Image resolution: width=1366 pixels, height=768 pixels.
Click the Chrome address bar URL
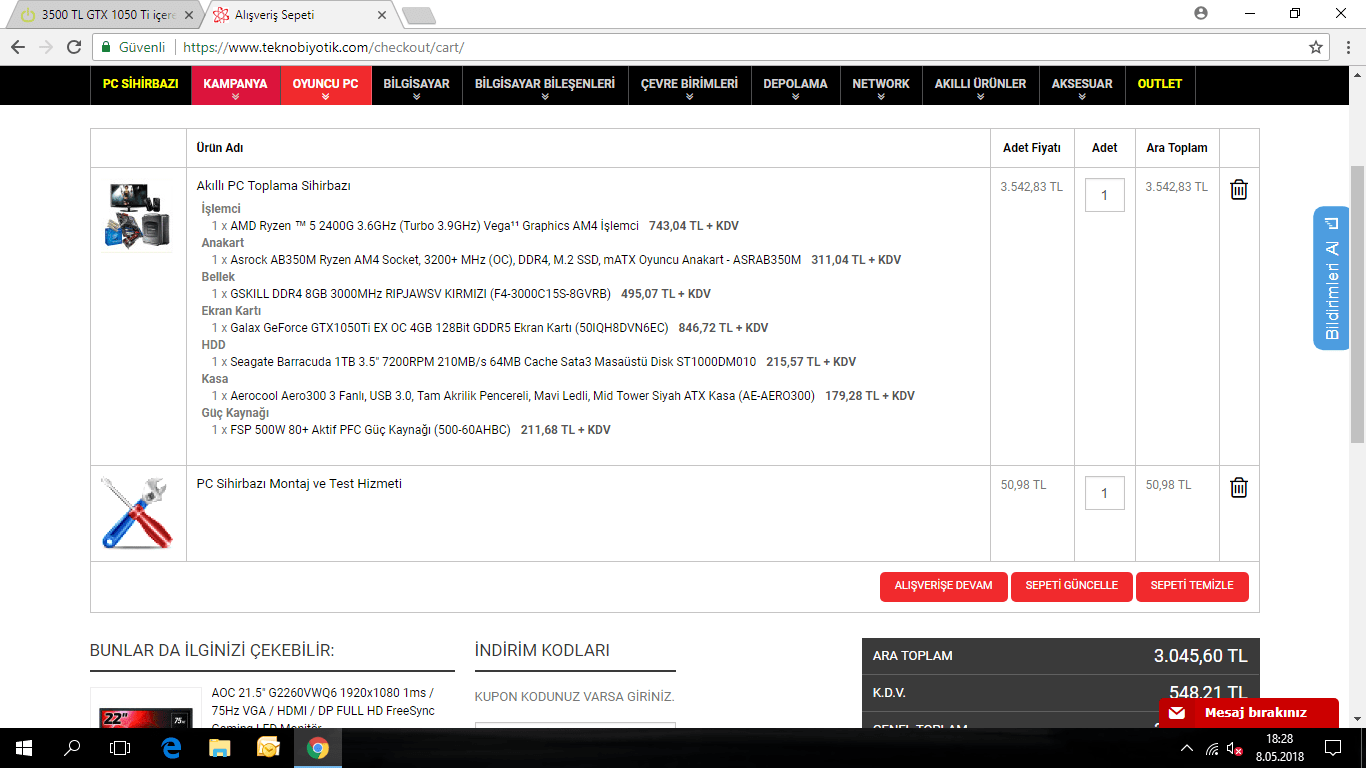pos(324,47)
